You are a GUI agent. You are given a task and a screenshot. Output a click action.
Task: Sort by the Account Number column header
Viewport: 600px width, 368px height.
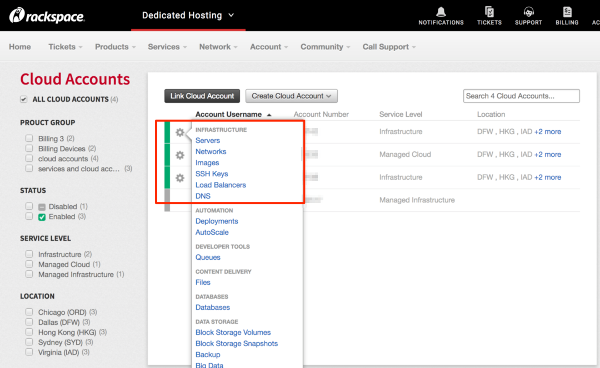click(321, 114)
